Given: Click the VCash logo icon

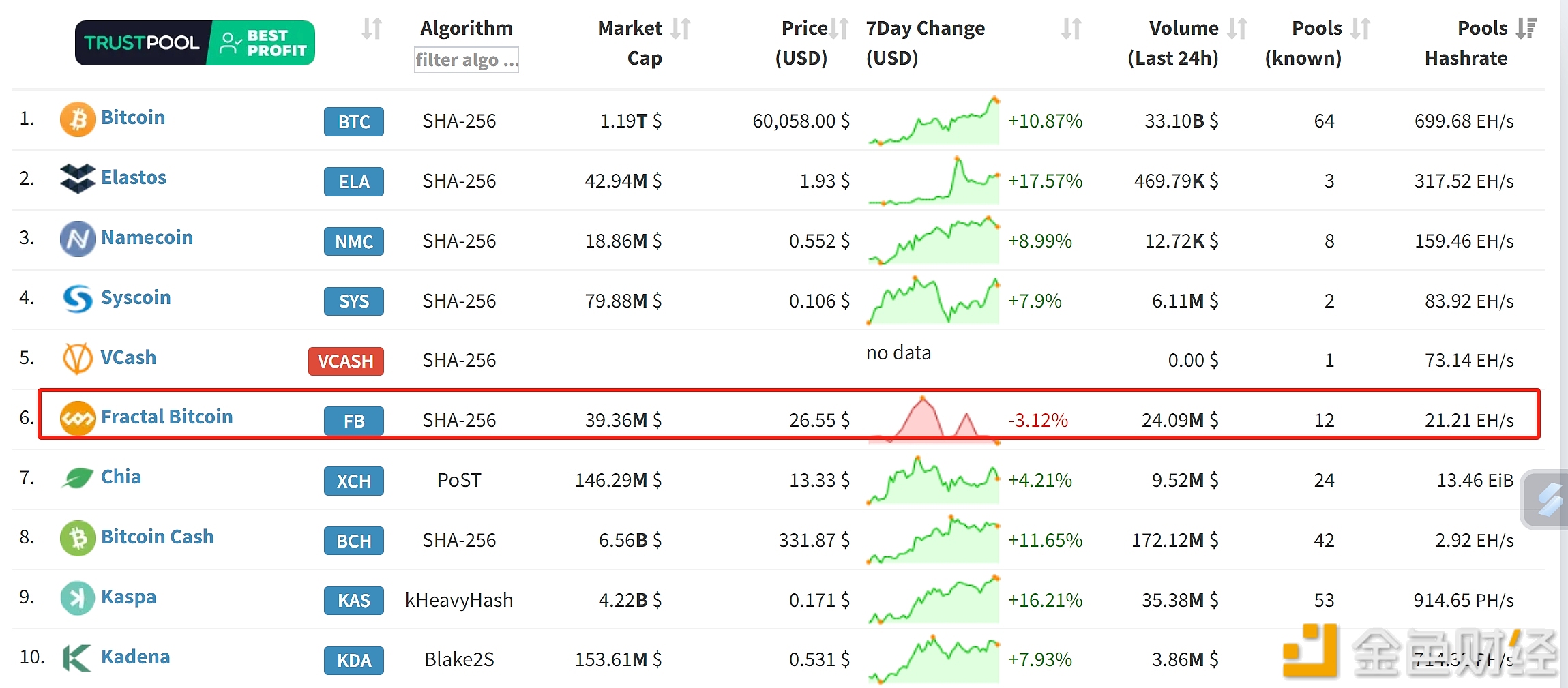Looking at the screenshot, I should [78, 359].
